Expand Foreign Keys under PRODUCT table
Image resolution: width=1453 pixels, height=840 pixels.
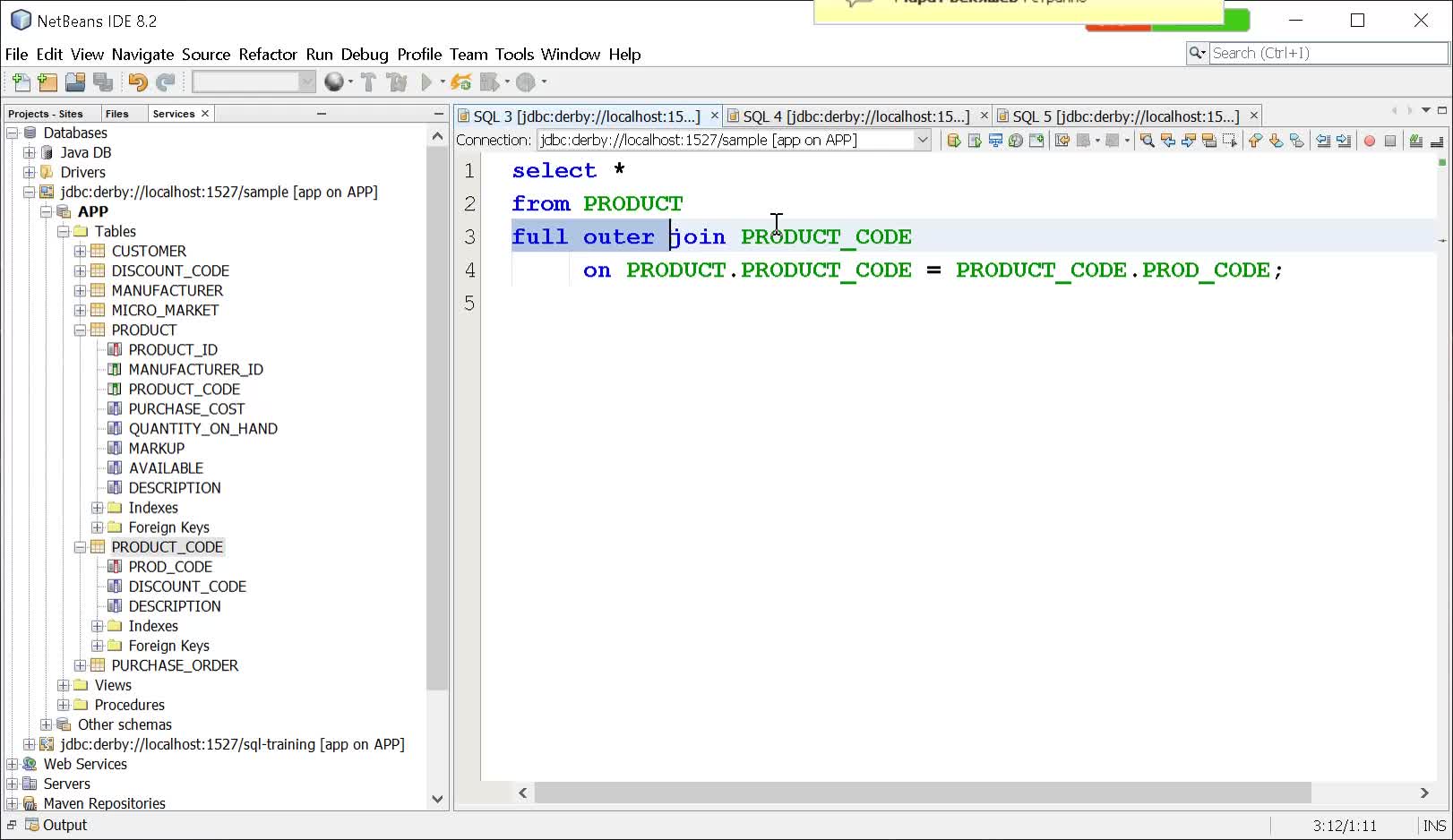pyautogui.click(x=97, y=527)
